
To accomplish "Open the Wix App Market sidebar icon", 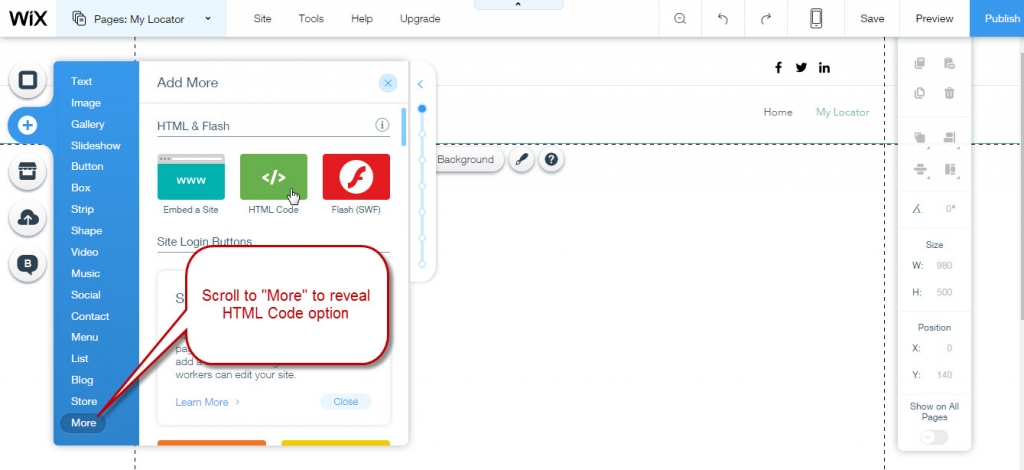I will coord(28,172).
